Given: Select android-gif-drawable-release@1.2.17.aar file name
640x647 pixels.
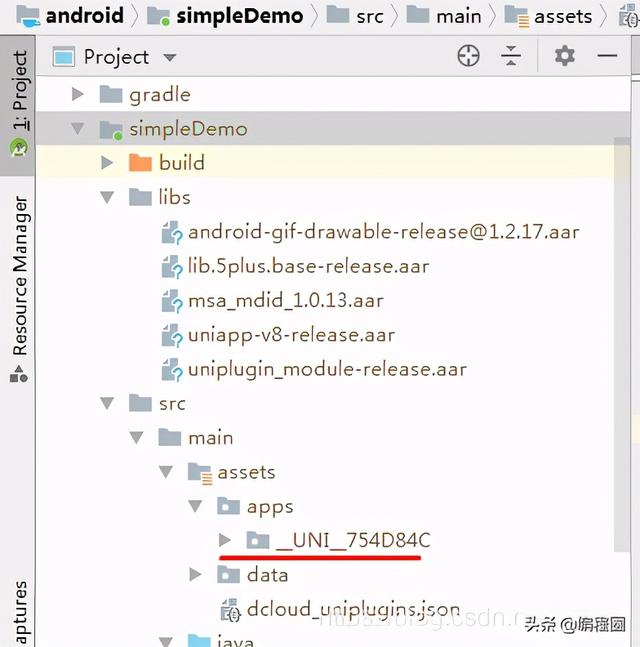Looking at the screenshot, I should [x=384, y=232].
